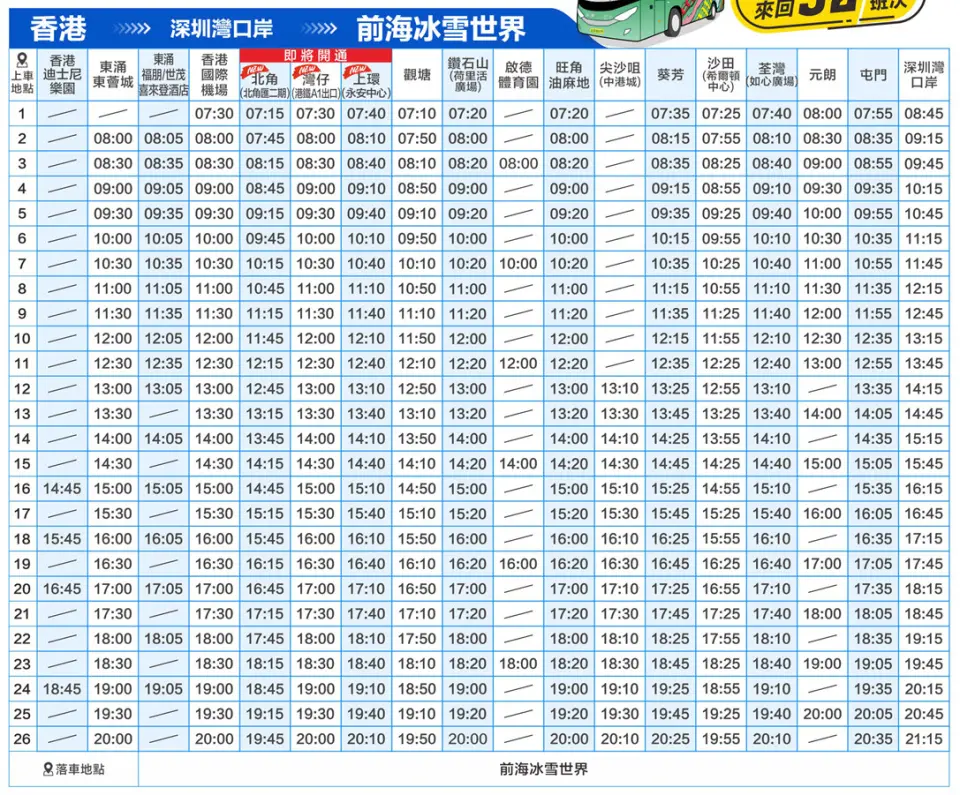The height and width of the screenshot is (795, 960).
Task: Click 21:15 in the 深圳灣口岸 column, row 26
Action: tap(924, 739)
